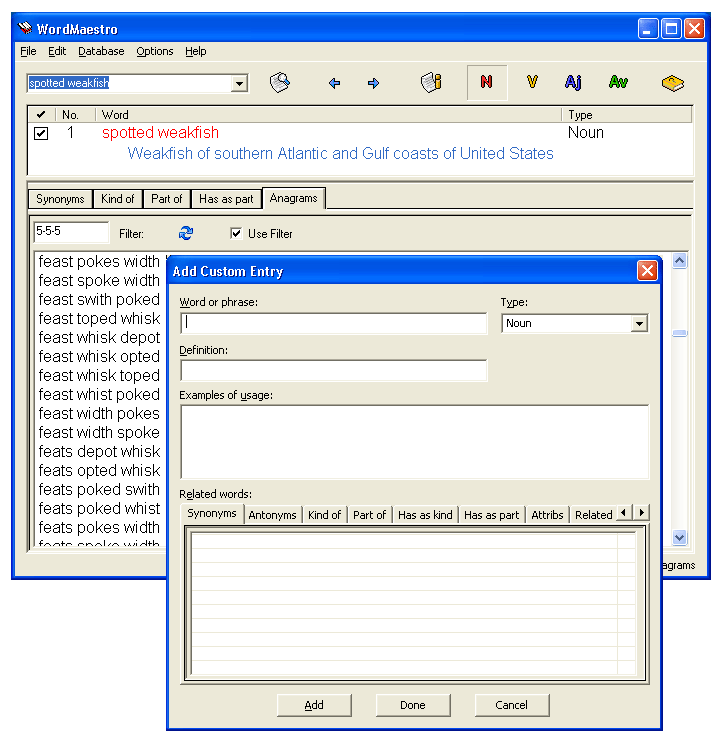Click the Cancel button

512,705
